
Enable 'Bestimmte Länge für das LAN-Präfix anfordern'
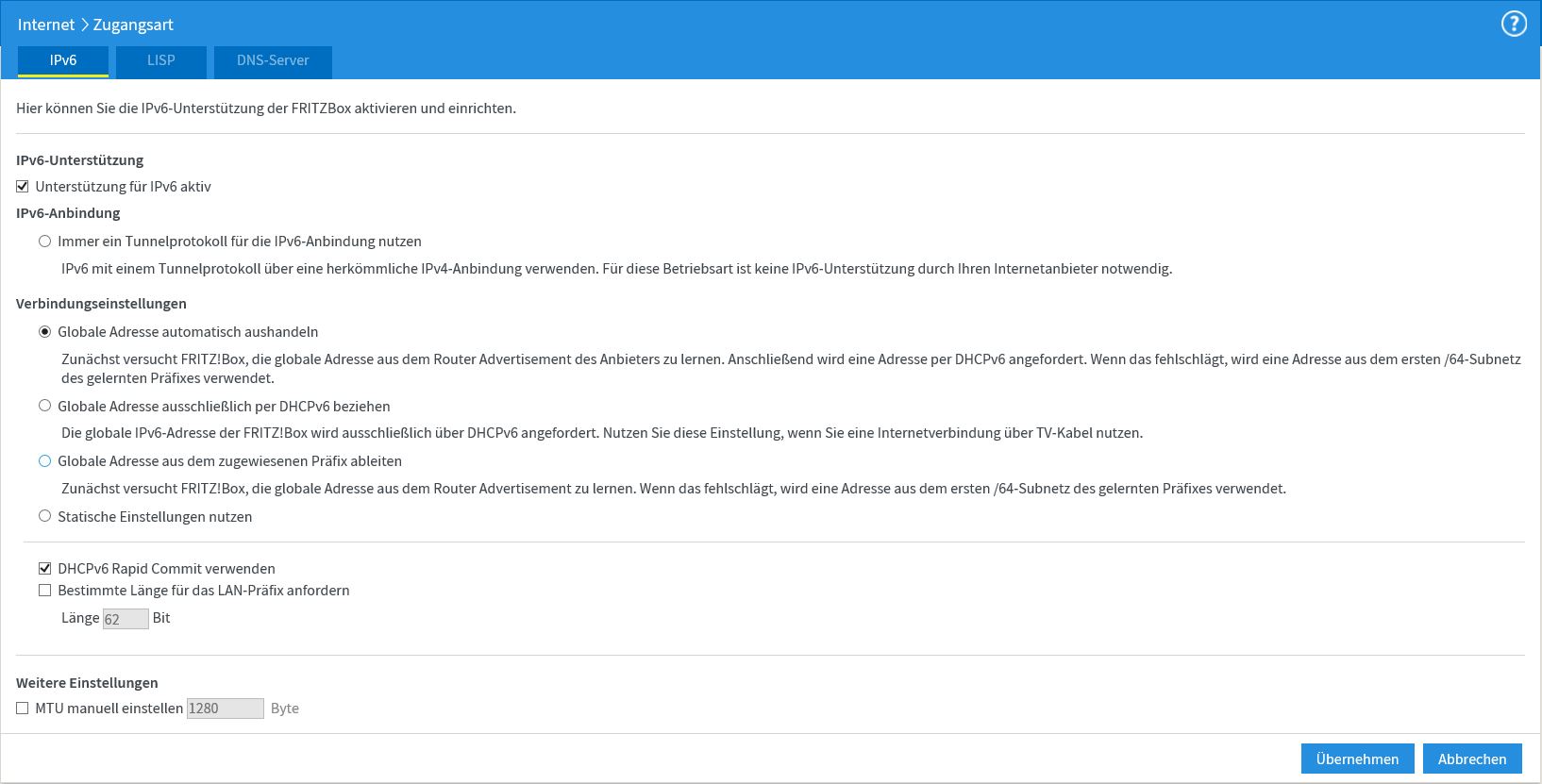coord(44,591)
